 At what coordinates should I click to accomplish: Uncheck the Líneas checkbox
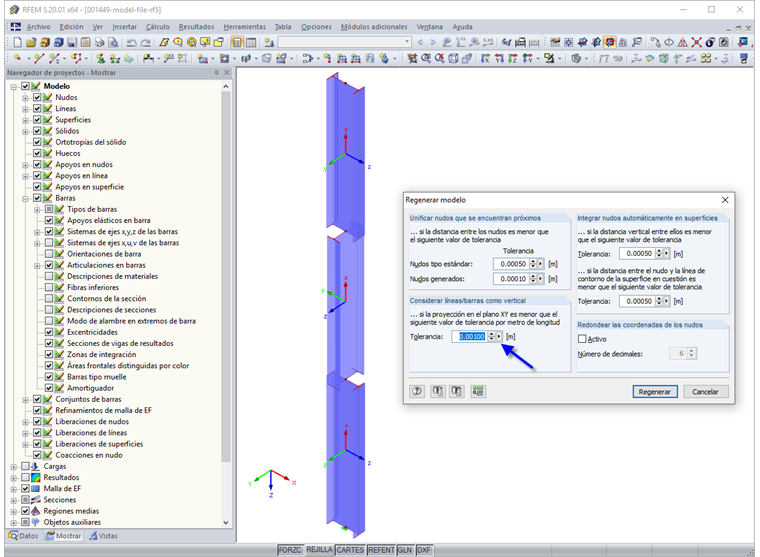pos(37,108)
